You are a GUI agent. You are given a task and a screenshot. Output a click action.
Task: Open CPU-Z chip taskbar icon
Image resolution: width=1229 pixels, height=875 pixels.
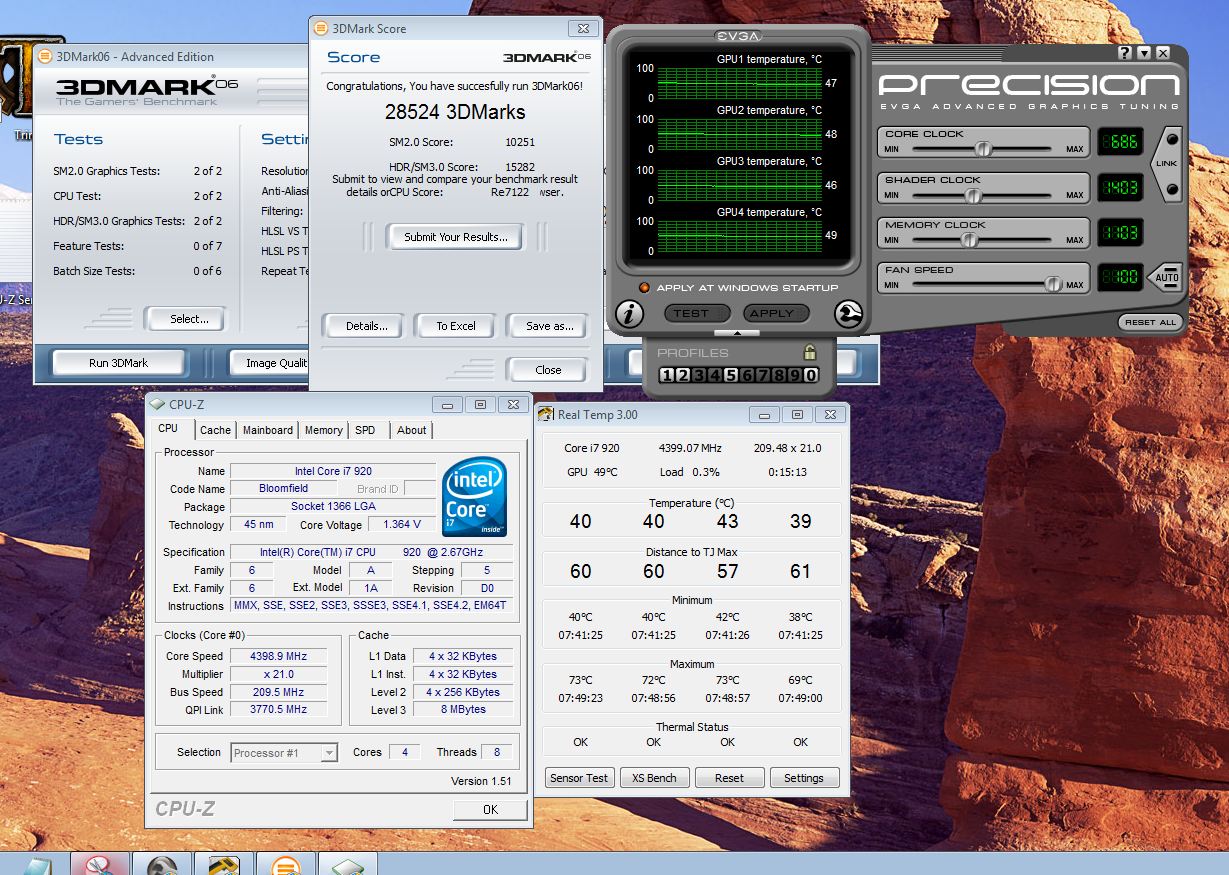tap(348, 865)
